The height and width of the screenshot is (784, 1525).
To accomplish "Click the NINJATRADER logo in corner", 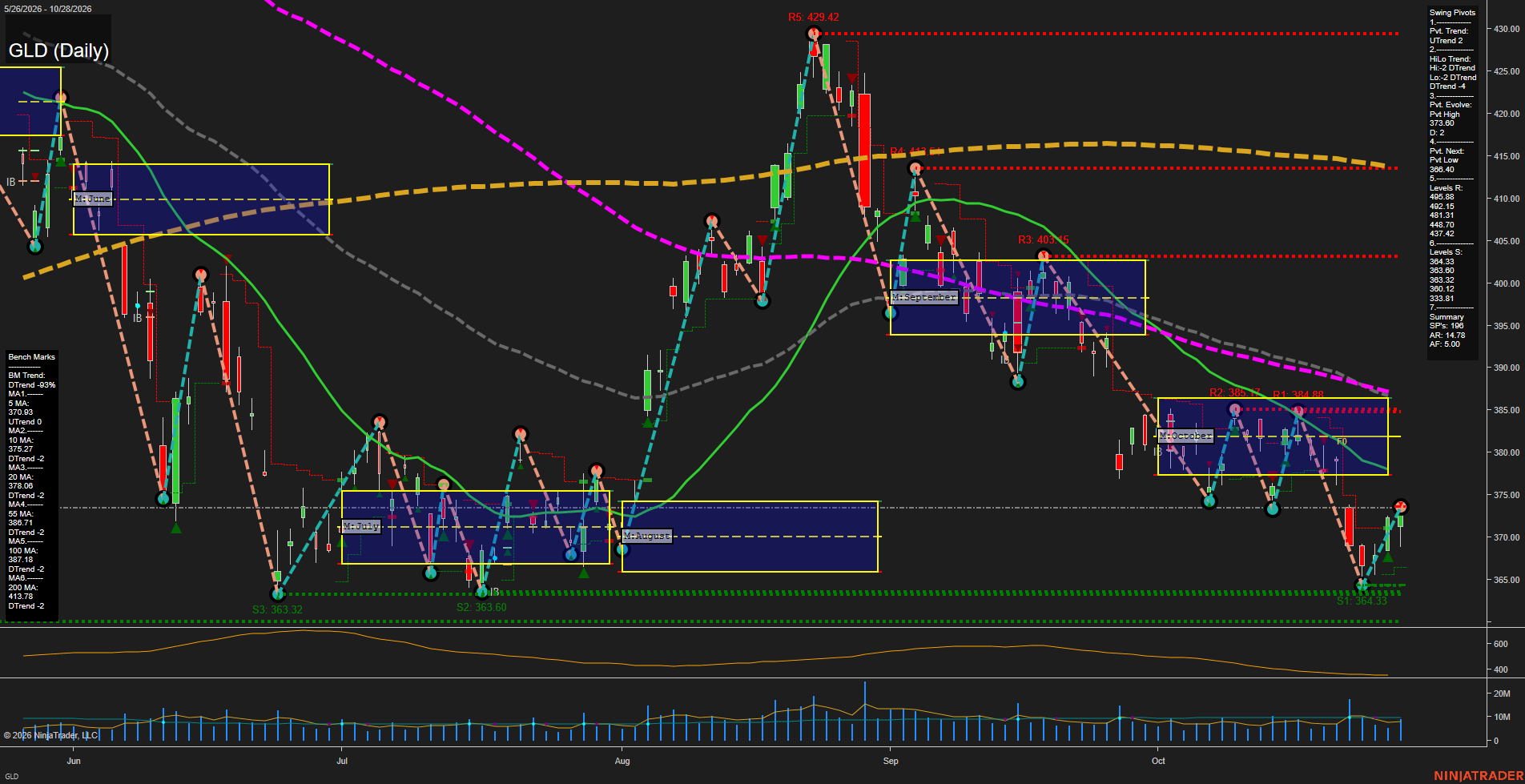I will pos(1478,776).
